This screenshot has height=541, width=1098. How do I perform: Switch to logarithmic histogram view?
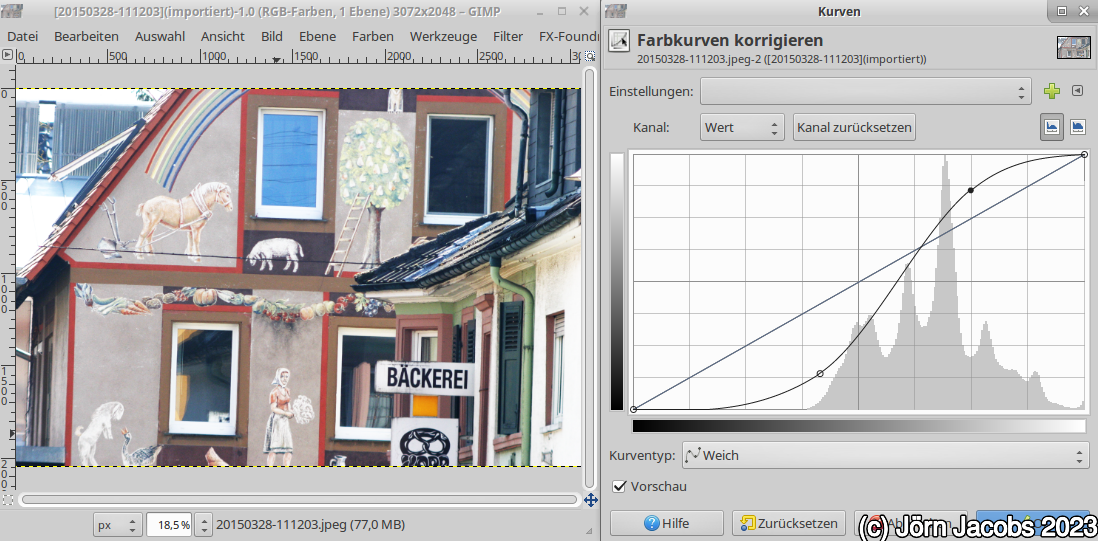(1078, 127)
